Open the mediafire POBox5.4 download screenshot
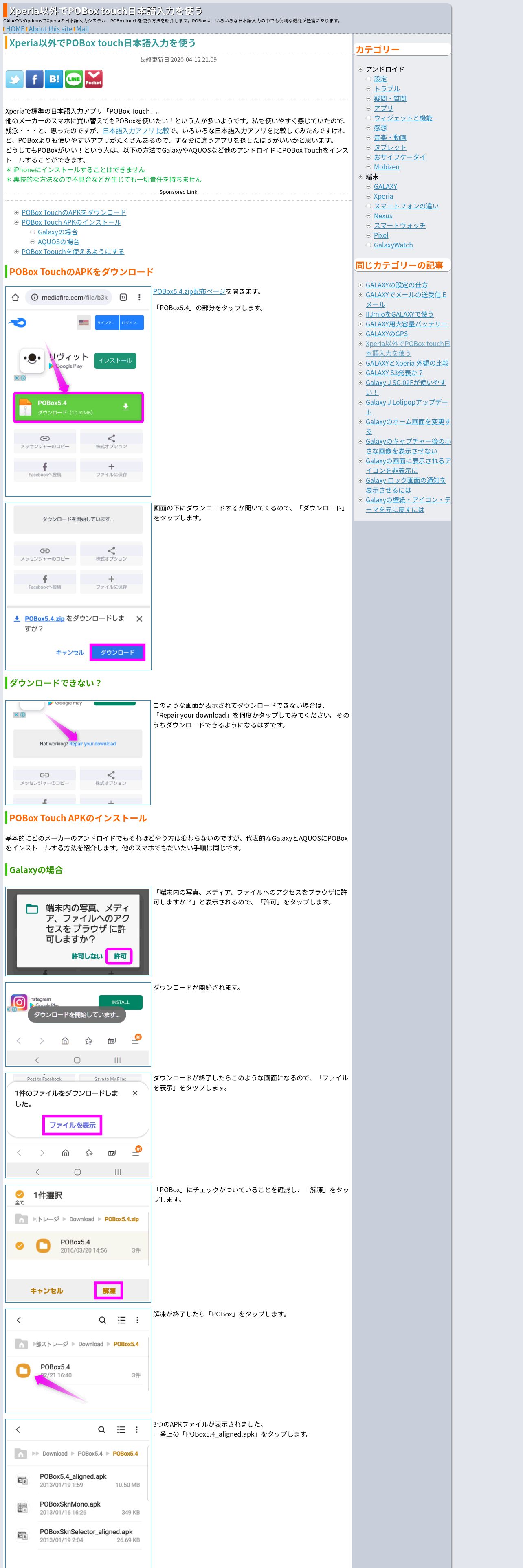Screen dimensions: 523x1568 [x=78, y=392]
